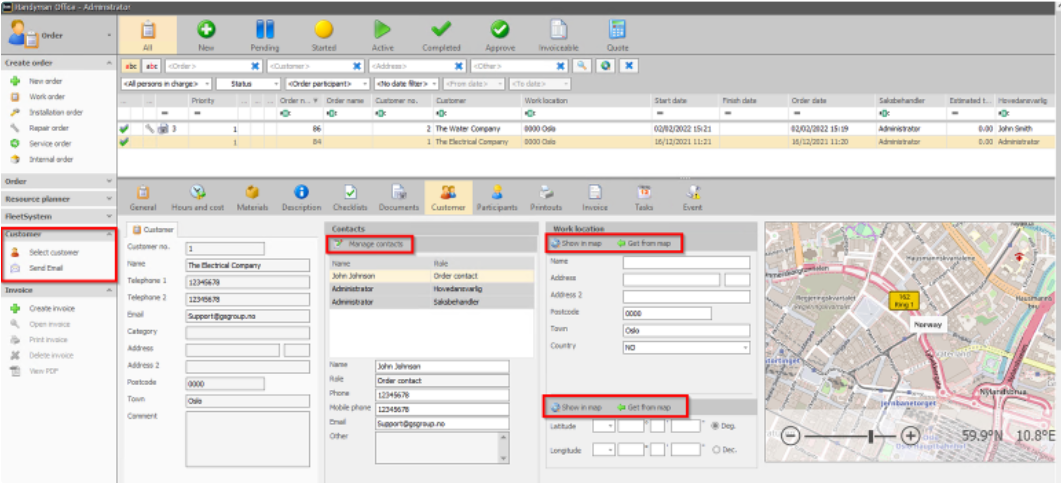Select the Deg. radio button

[x=715, y=426]
